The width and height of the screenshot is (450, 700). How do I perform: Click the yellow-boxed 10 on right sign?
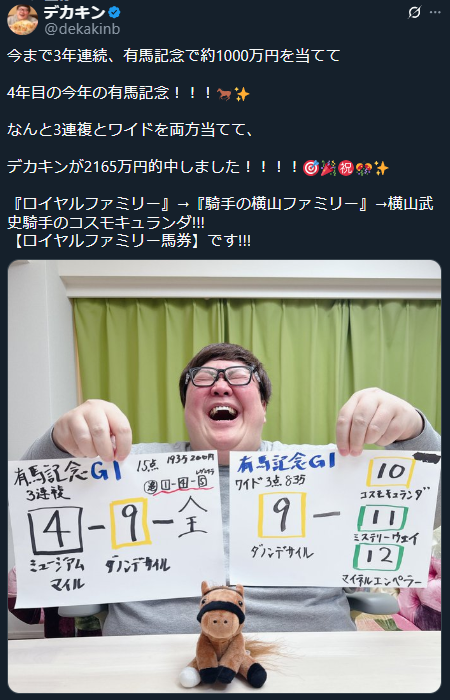pyautogui.click(x=391, y=472)
